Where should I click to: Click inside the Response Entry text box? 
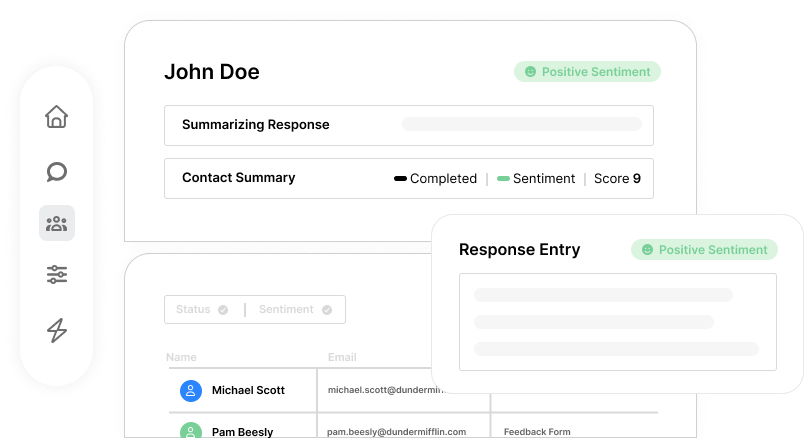coord(617,322)
